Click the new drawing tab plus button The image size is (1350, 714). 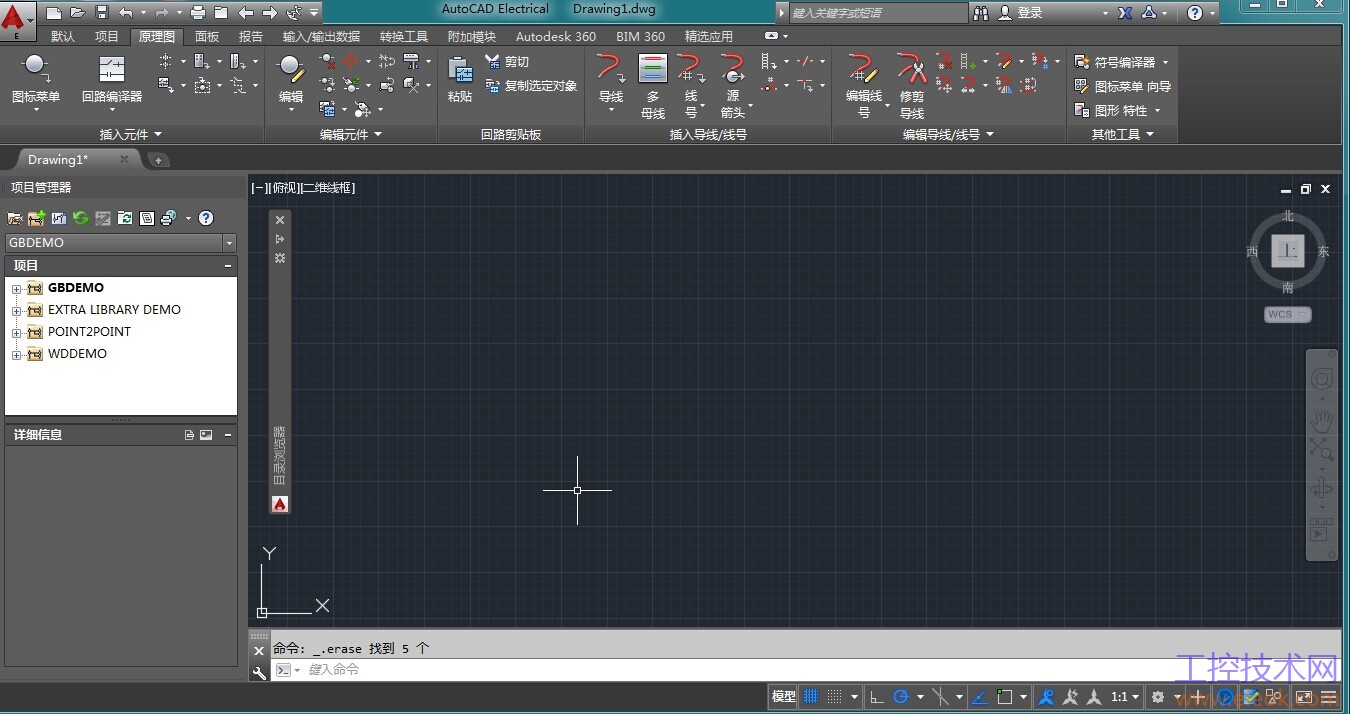pyautogui.click(x=158, y=160)
